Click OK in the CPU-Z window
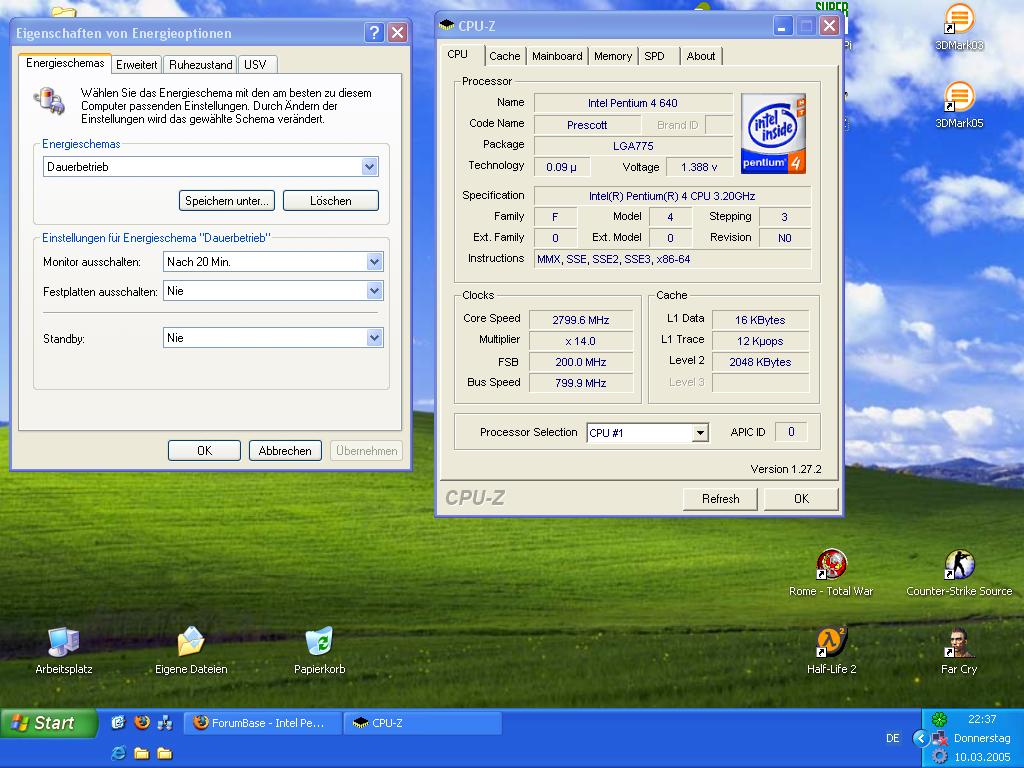The image size is (1024, 768). 801,499
